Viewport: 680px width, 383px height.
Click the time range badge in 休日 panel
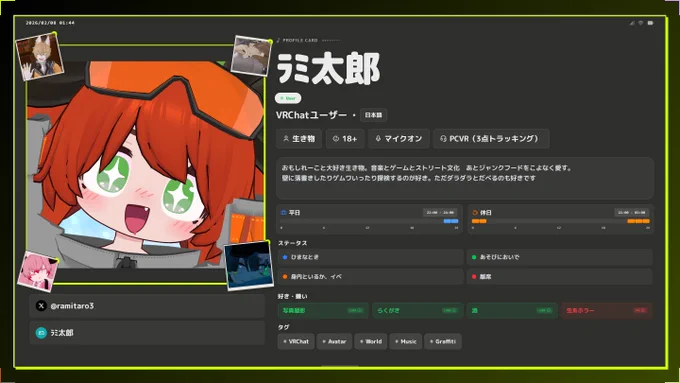[x=632, y=213]
